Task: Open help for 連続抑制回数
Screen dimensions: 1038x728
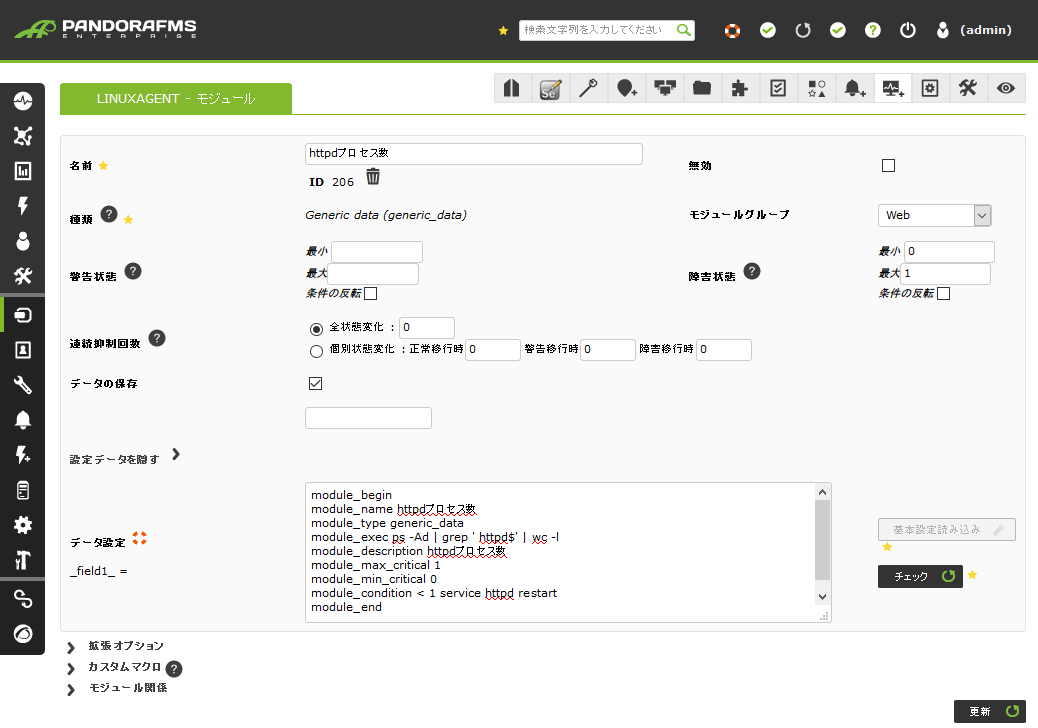Action: point(157,338)
